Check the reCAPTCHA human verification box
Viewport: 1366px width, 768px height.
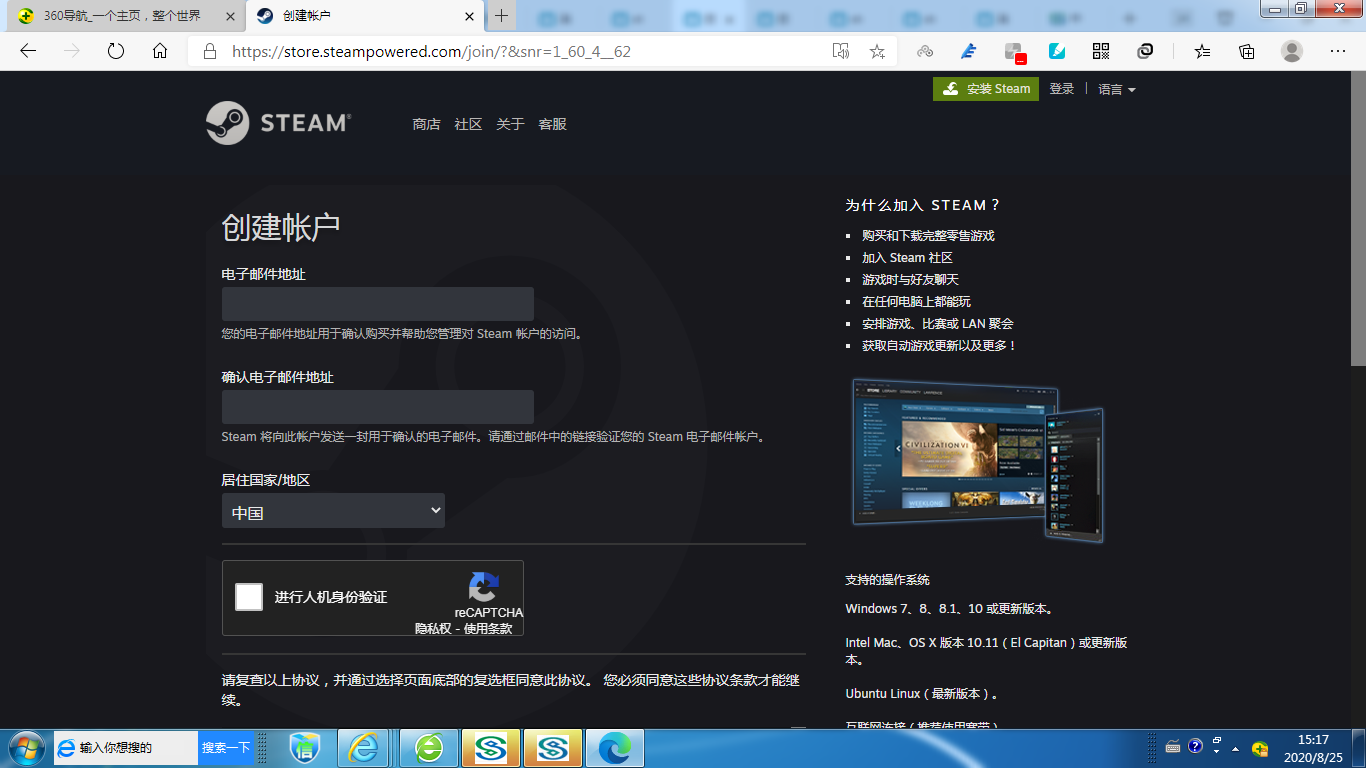[x=249, y=597]
